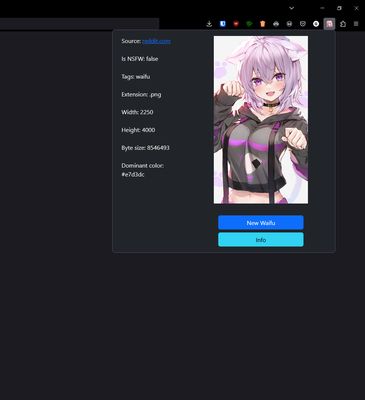
Task: Click the white circular extension icon
Action: [316, 24]
